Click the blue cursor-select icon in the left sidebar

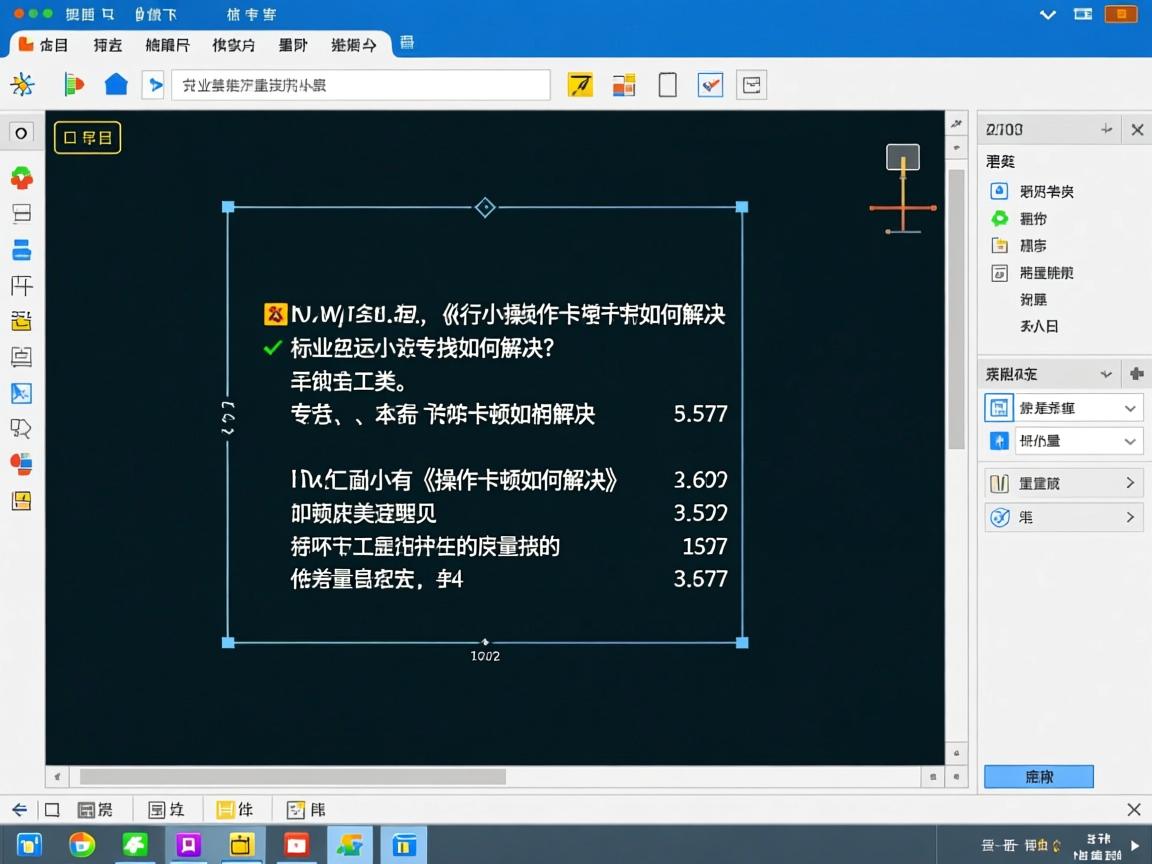coord(22,393)
